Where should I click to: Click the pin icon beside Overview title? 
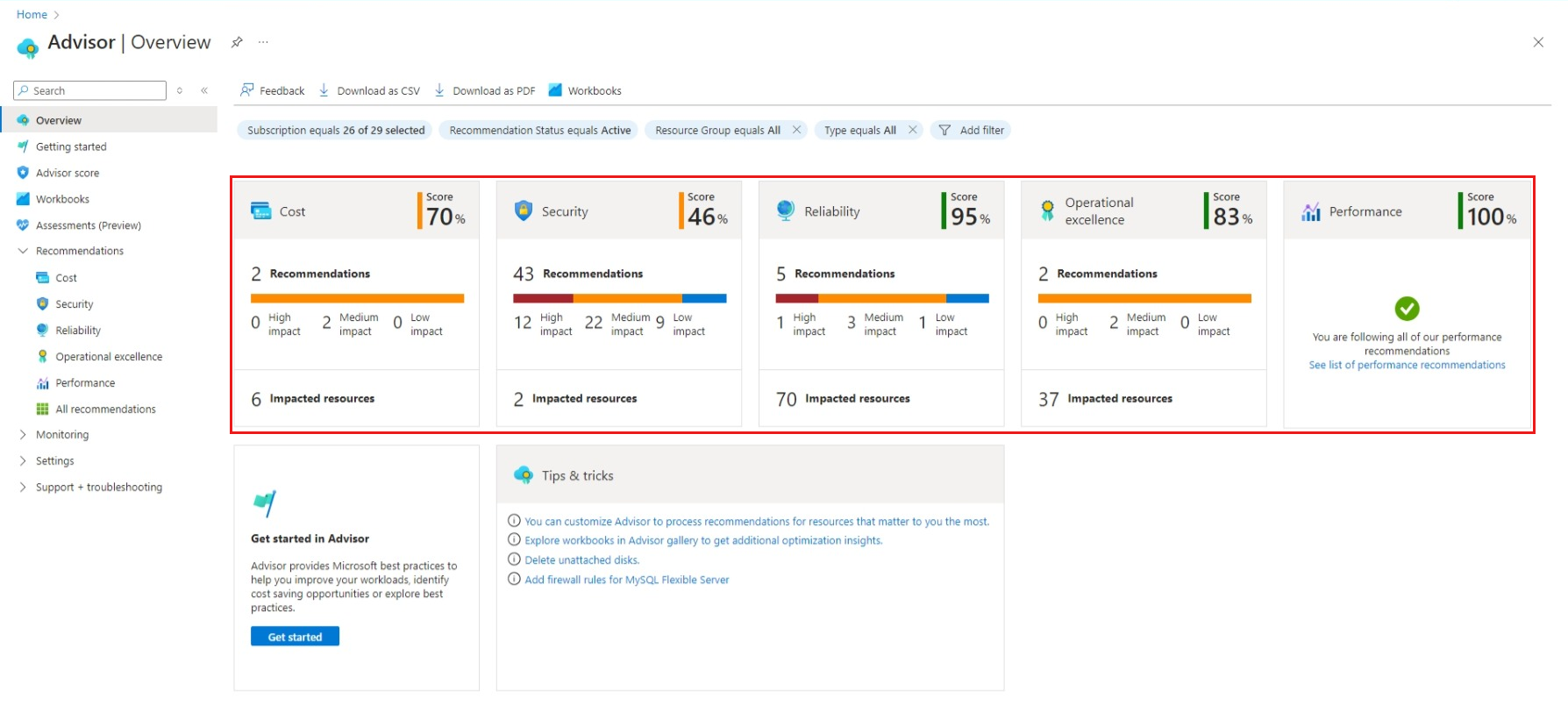pos(237,42)
